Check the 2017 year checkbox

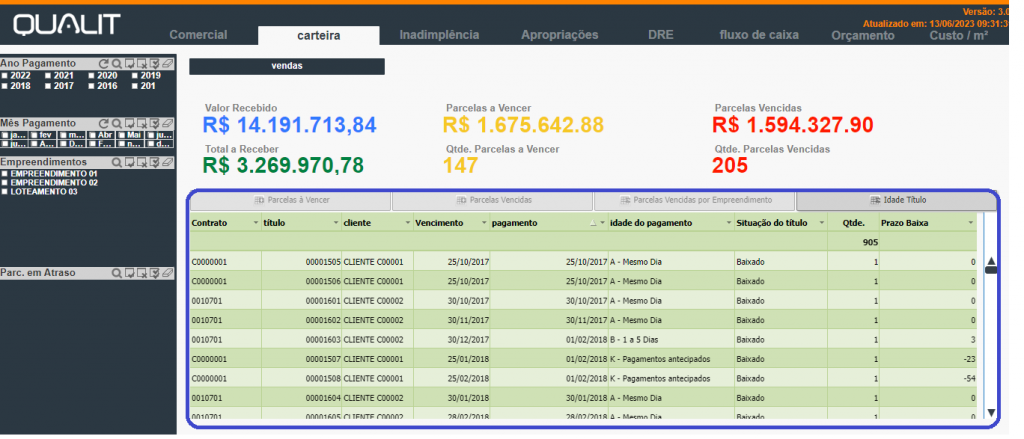[48, 86]
